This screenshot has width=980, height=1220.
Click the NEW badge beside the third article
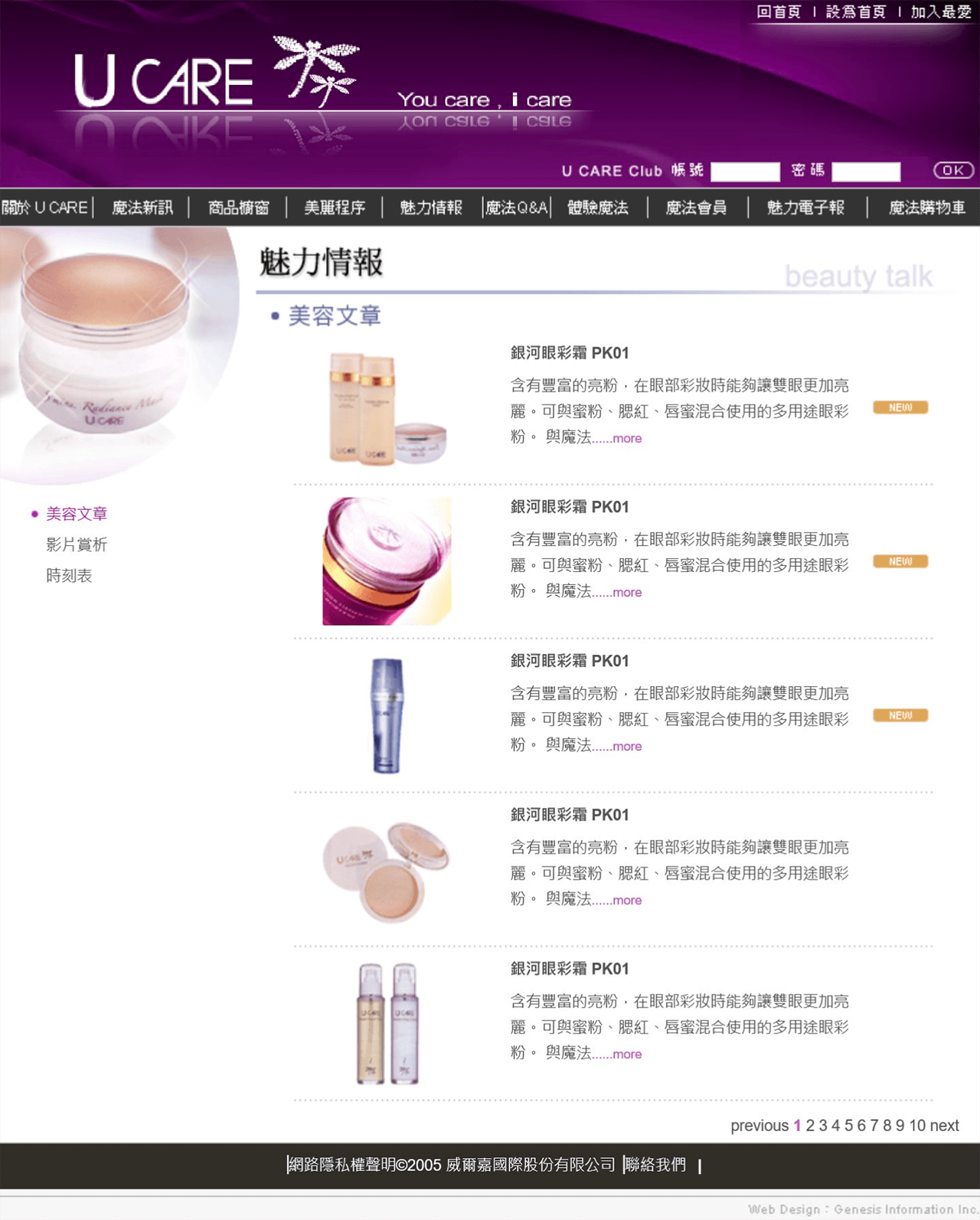tap(900, 715)
